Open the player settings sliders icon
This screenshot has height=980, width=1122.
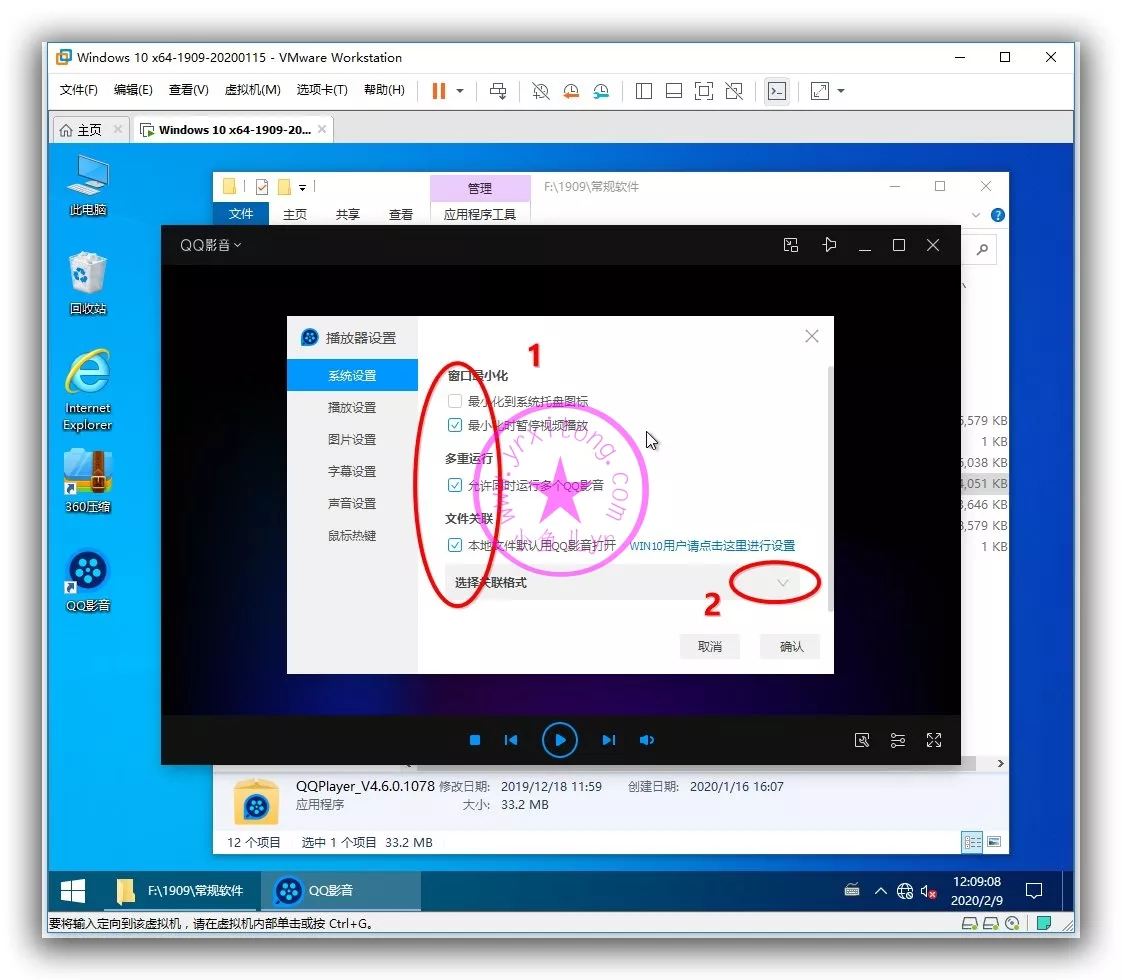(898, 740)
